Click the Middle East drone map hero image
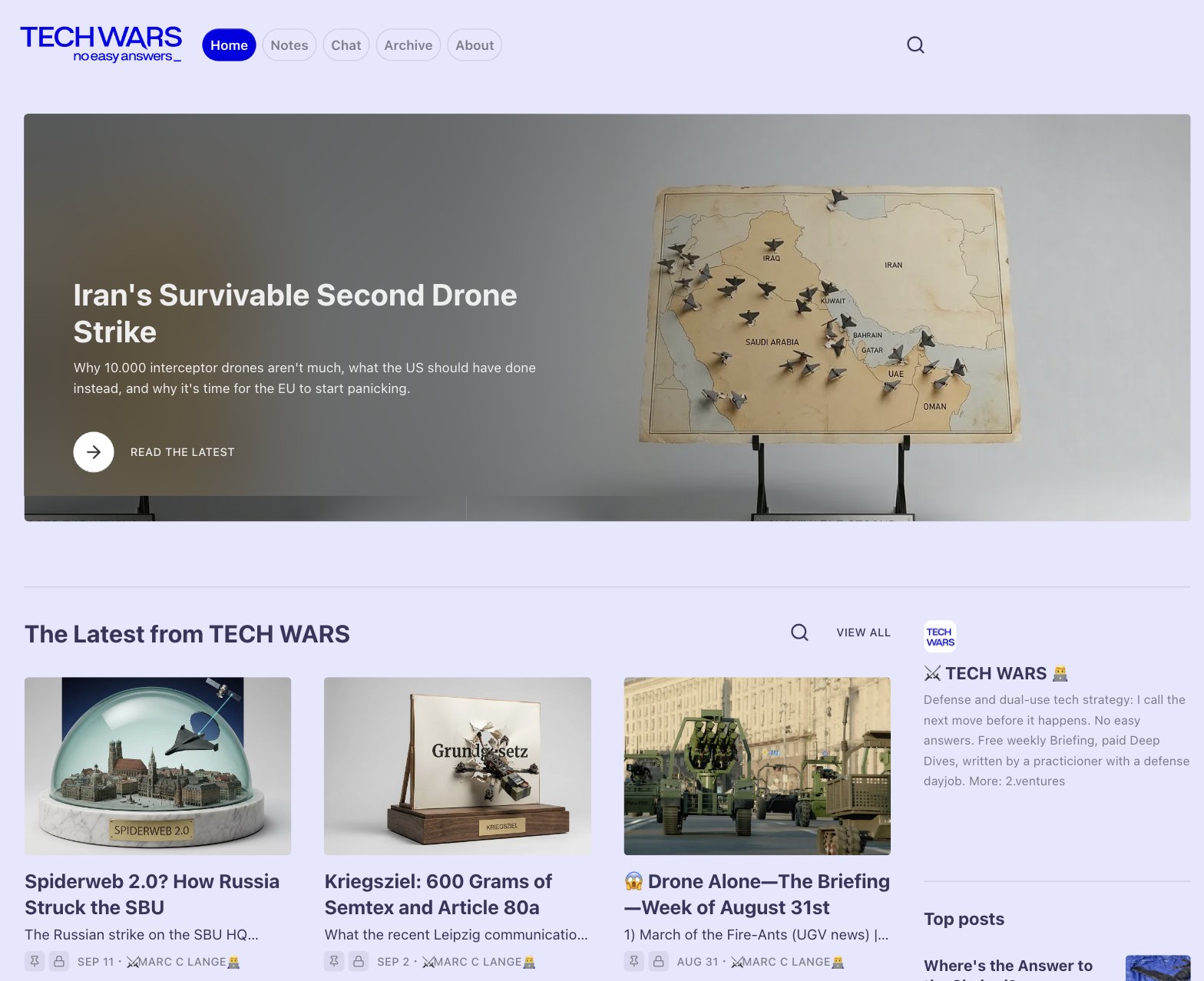 829,315
